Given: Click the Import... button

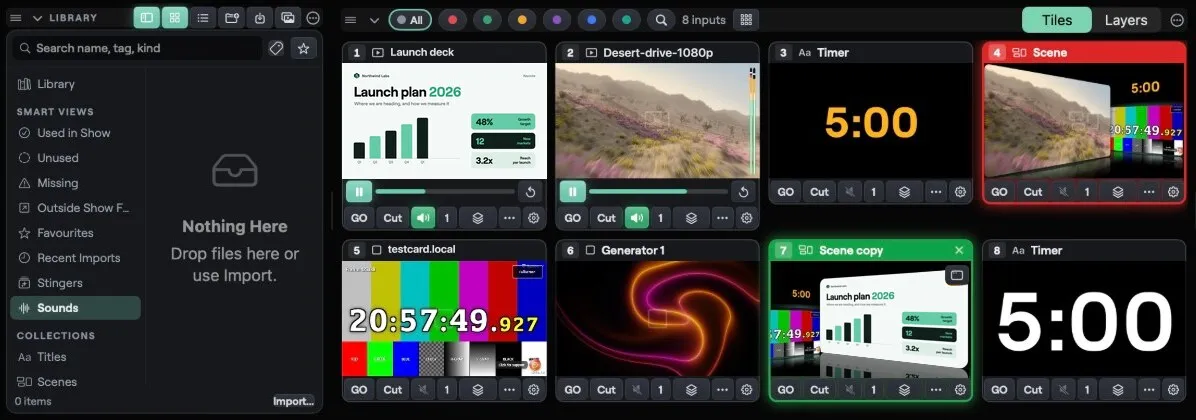Looking at the screenshot, I should (294, 401).
